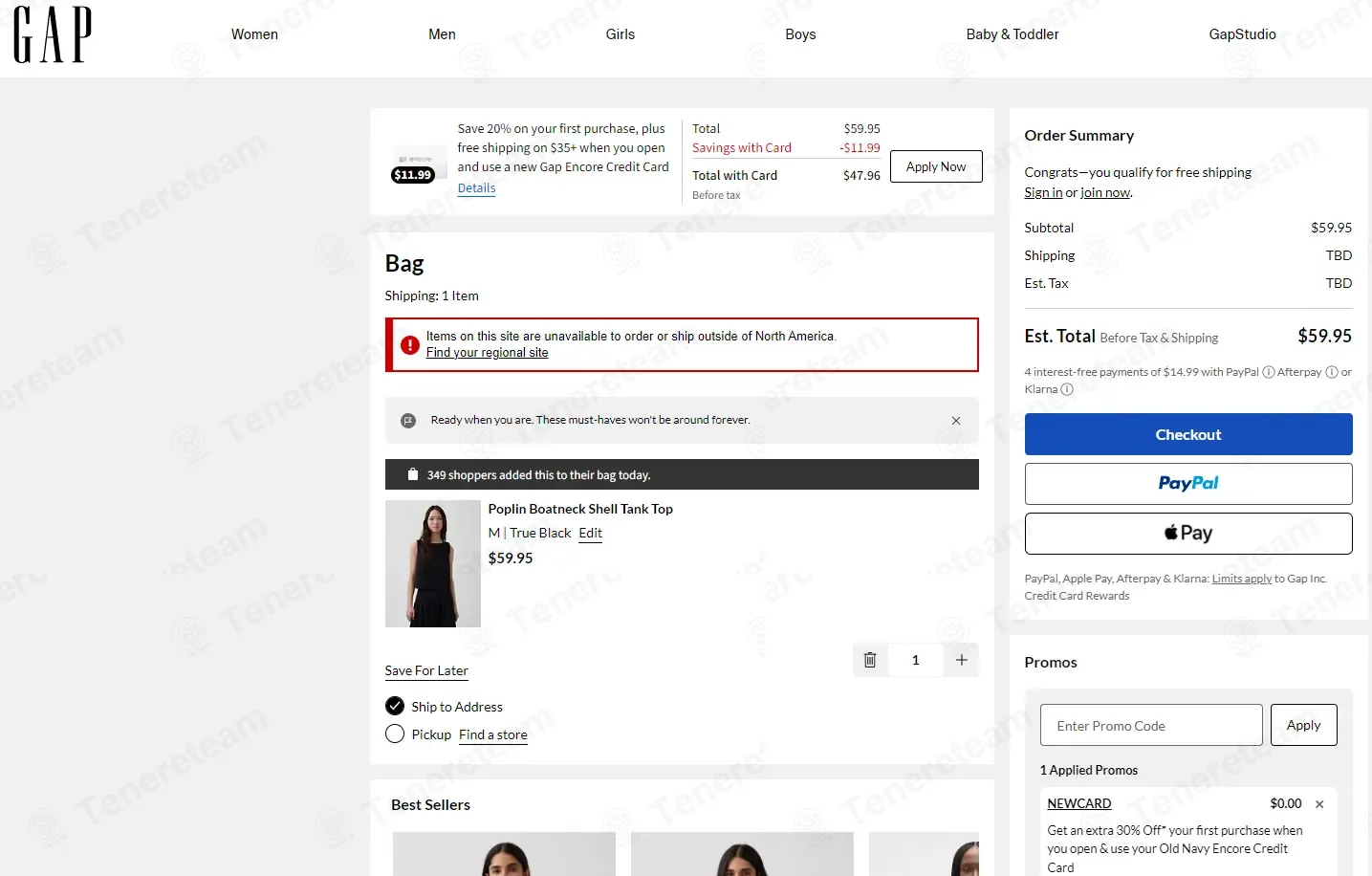
Task: Open Klarna info icon
Action: point(1067,389)
